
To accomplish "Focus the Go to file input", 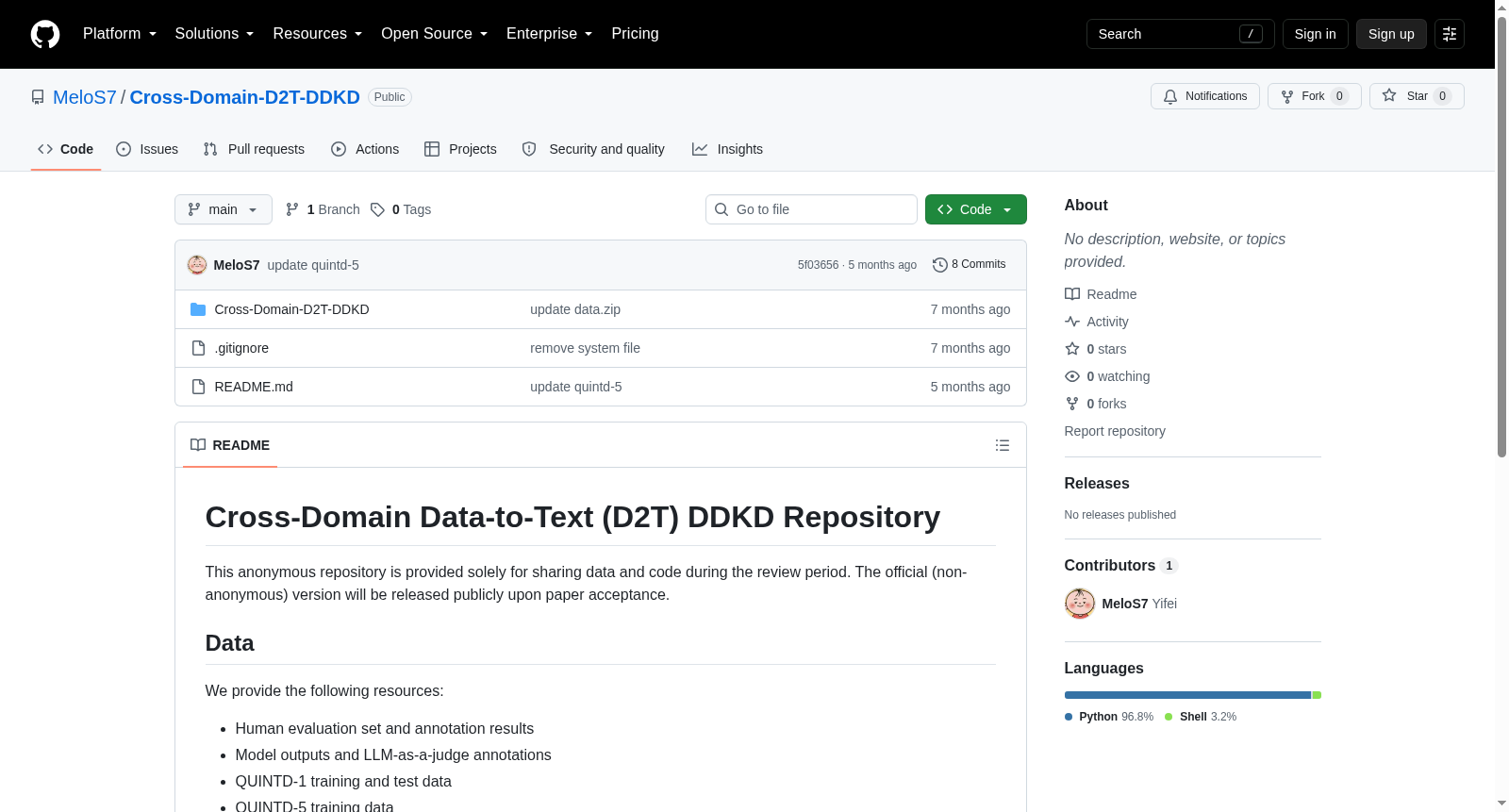I will 811,209.
